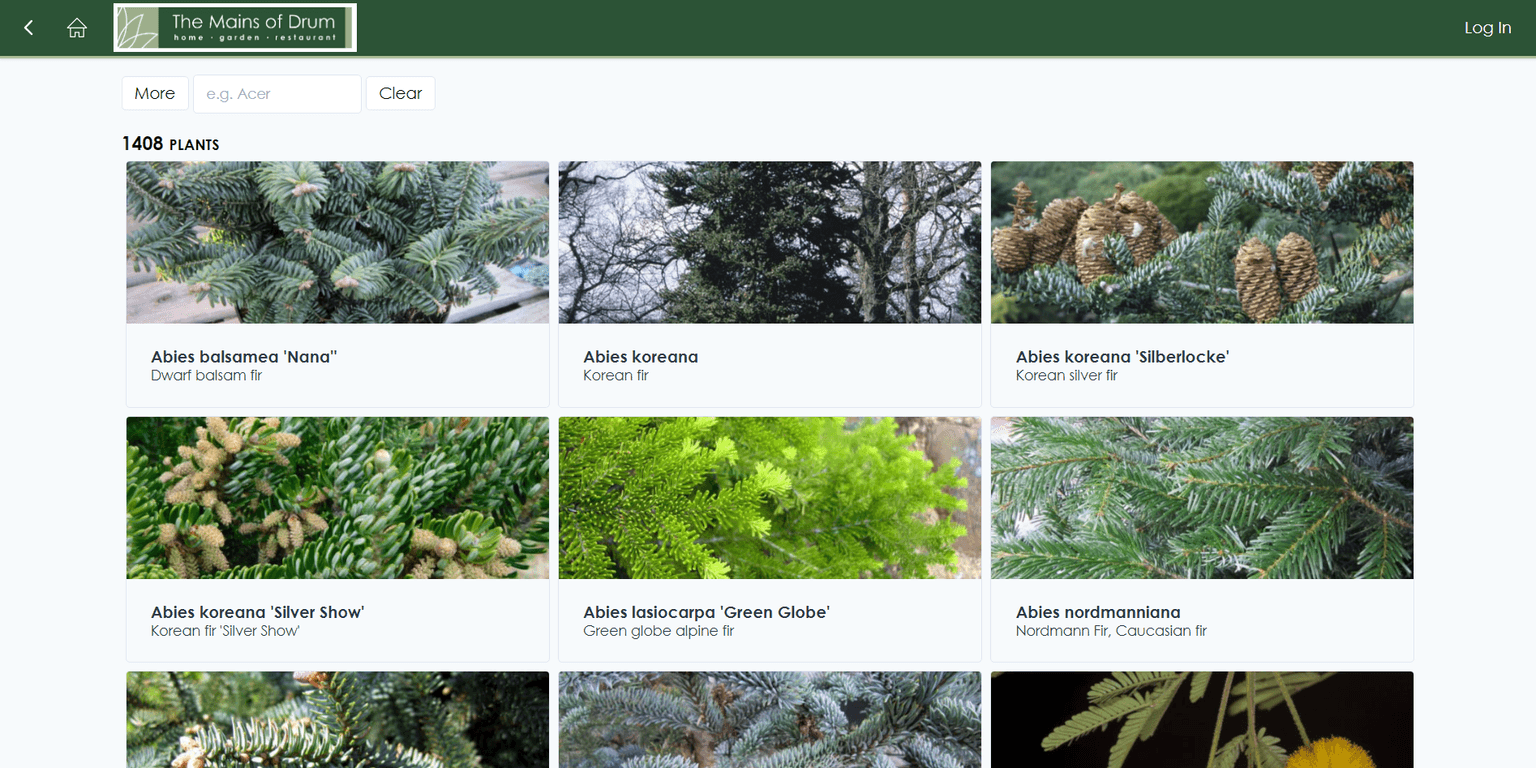
Task: View the Abies koreana 'Silberlocke' cone image
Action: 1202,242
